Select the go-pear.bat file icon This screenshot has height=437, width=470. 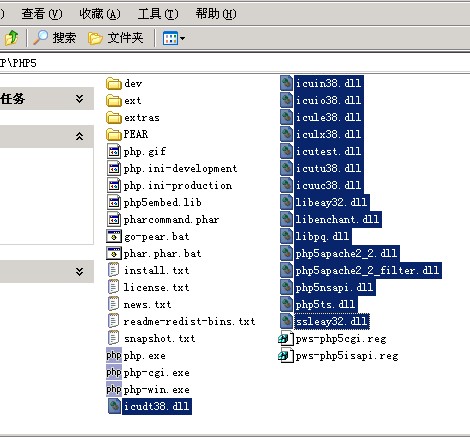click(114, 236)
